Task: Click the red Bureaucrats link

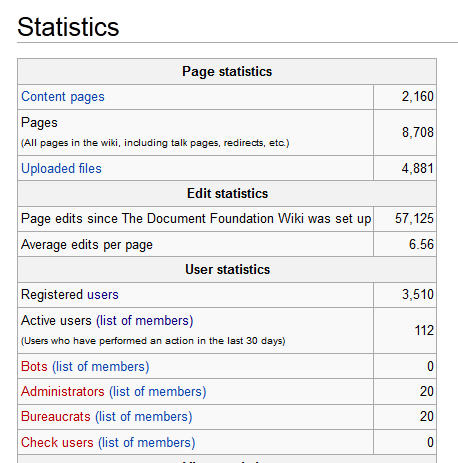Action: click(56, 416)
